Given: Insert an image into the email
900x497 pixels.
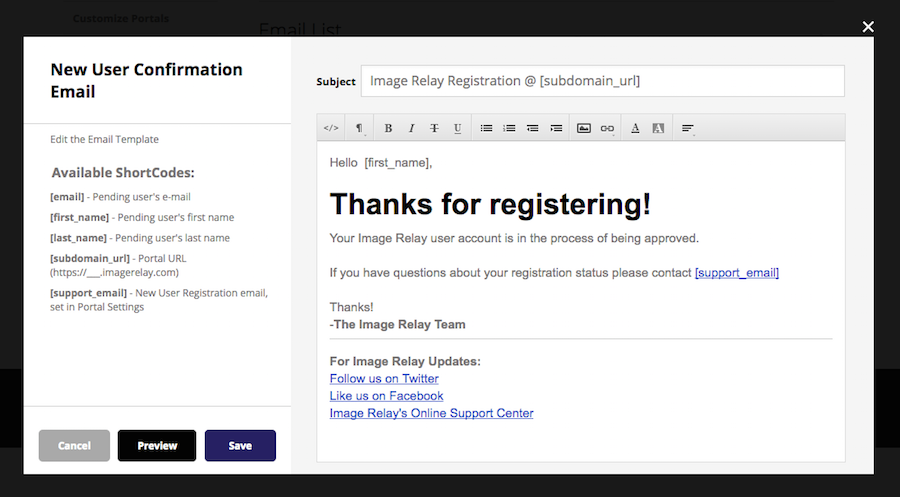Looking at the screenshot, I should coord(584,128).
